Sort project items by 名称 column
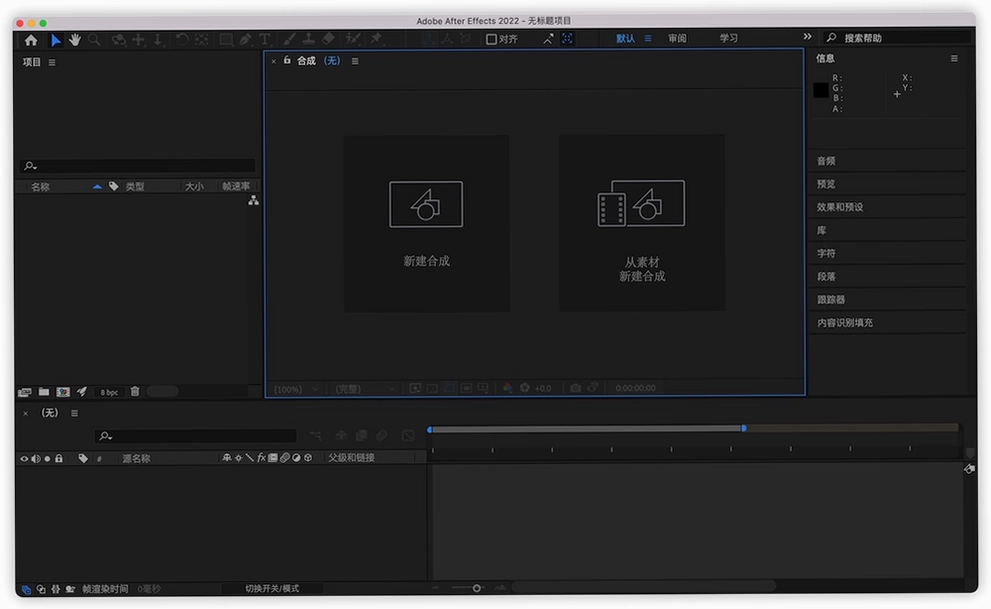Image resolution: width=991 pixels, height=609 pixels. [40, 187]
